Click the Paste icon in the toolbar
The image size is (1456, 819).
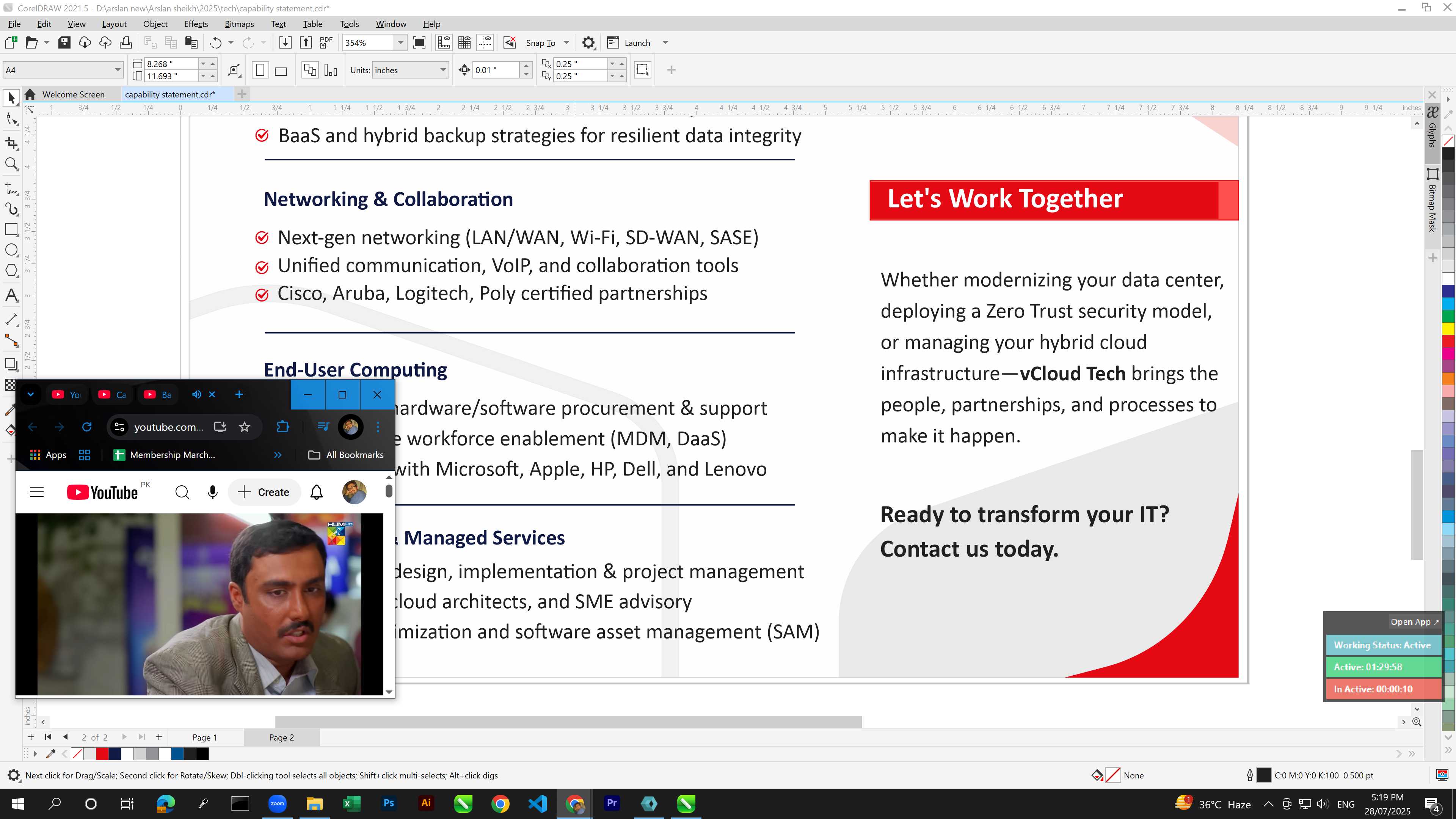point(191,42)
